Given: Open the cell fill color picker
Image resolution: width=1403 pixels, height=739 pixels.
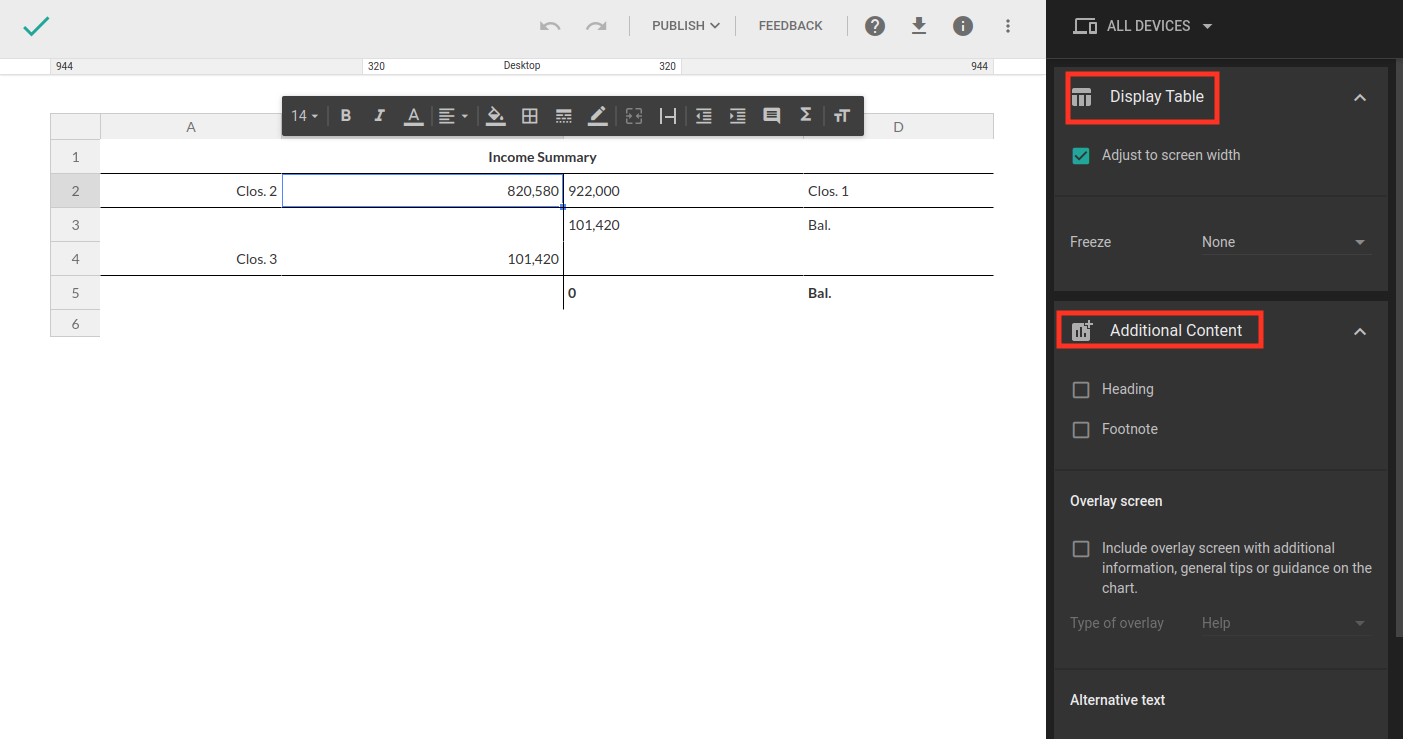Looking at the screenshot, I should pos(495,116).
